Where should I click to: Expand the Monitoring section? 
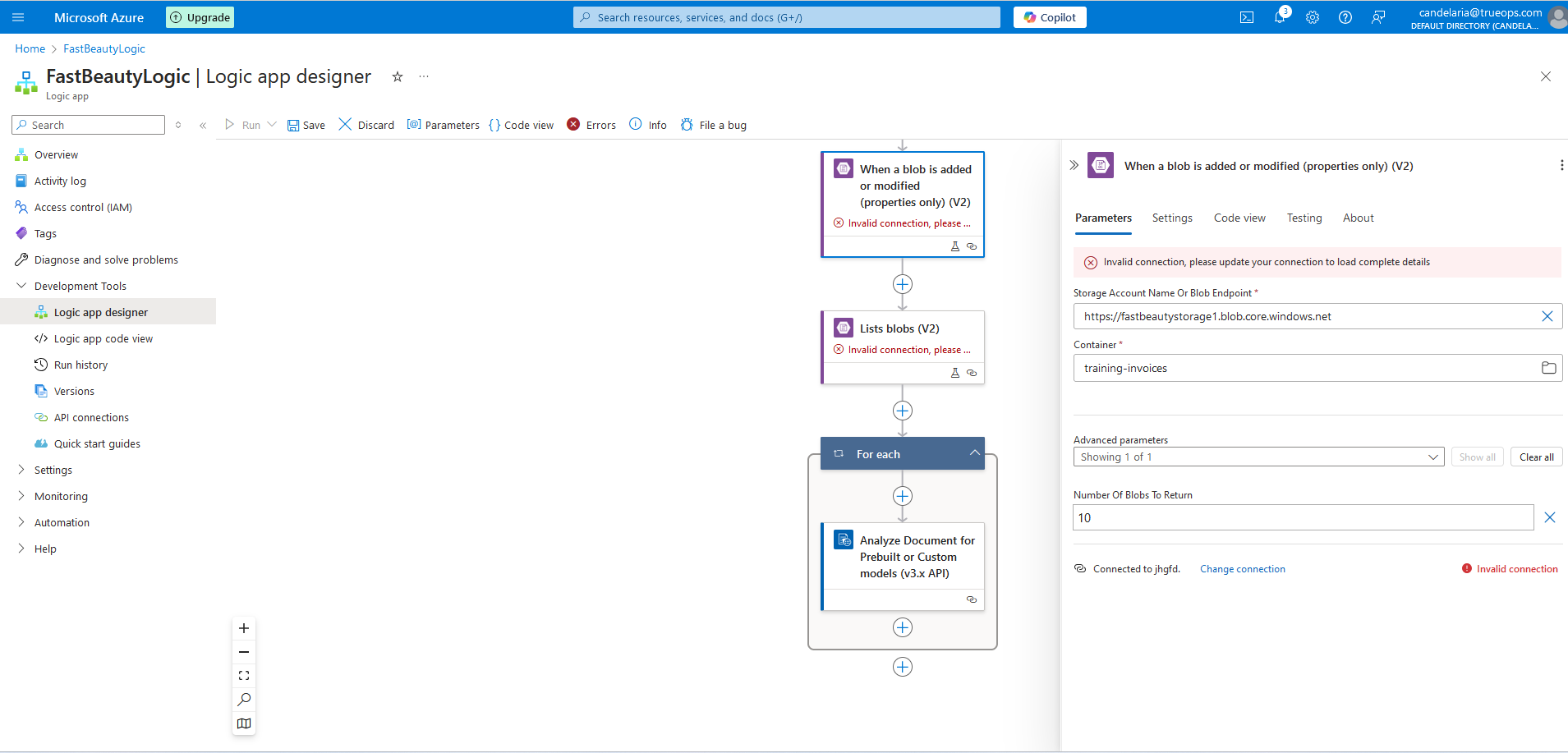click(21, 496)
